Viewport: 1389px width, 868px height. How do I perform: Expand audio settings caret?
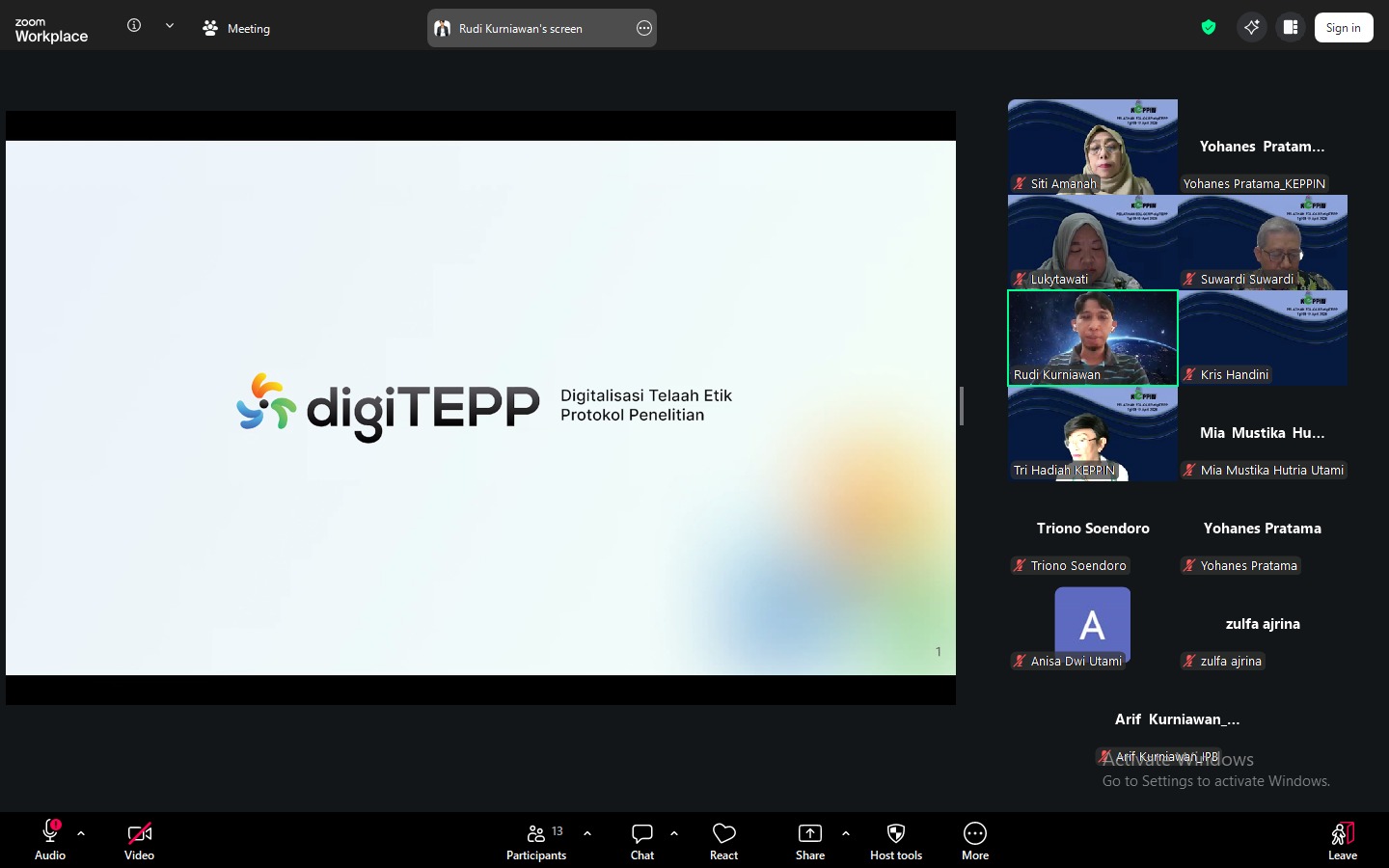pyautogui.click(x=81, y=833)
